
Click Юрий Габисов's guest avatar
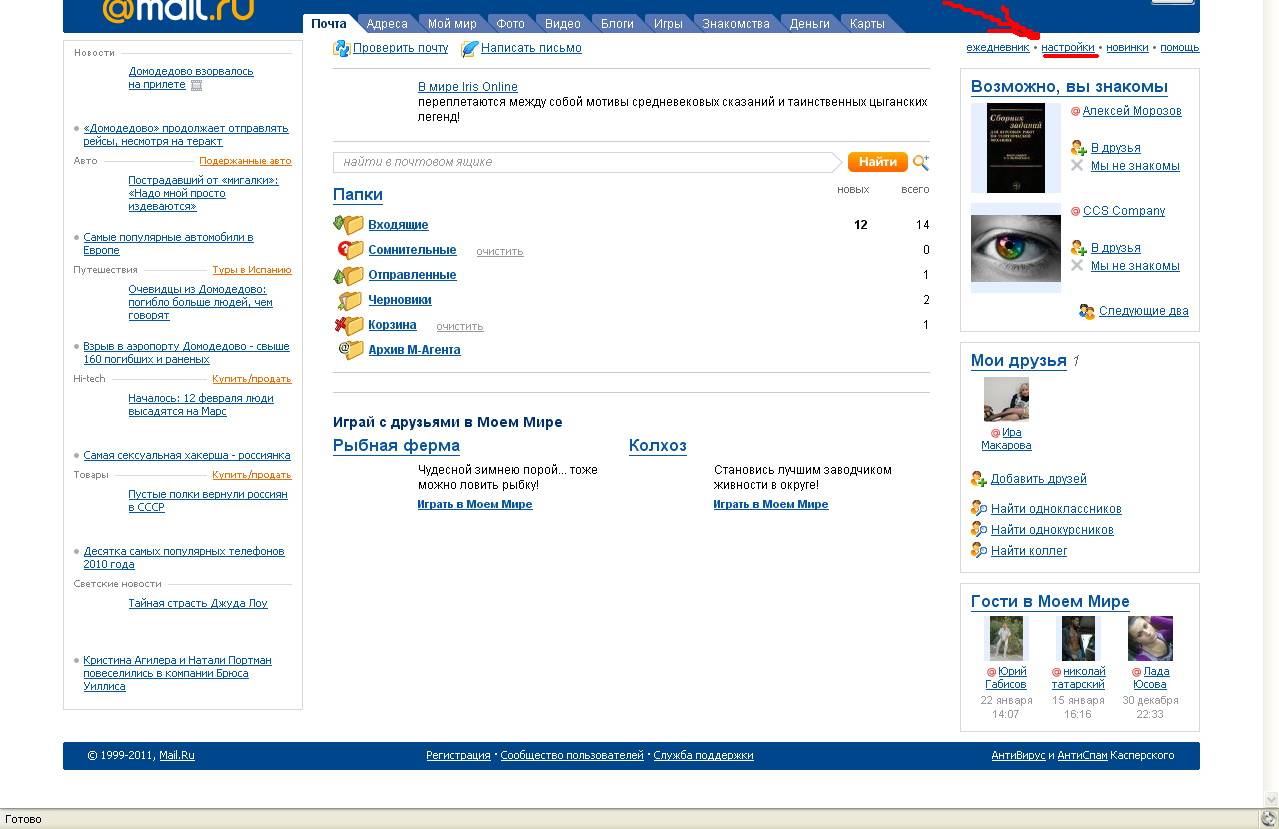1006,639
